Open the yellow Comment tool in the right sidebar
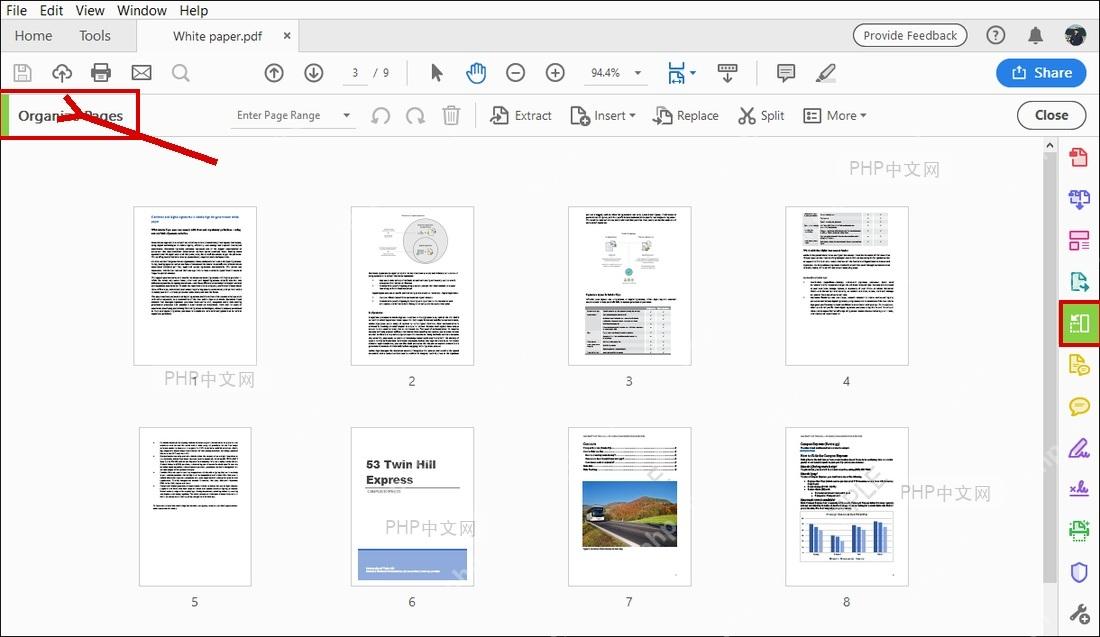 (1079, 407)
